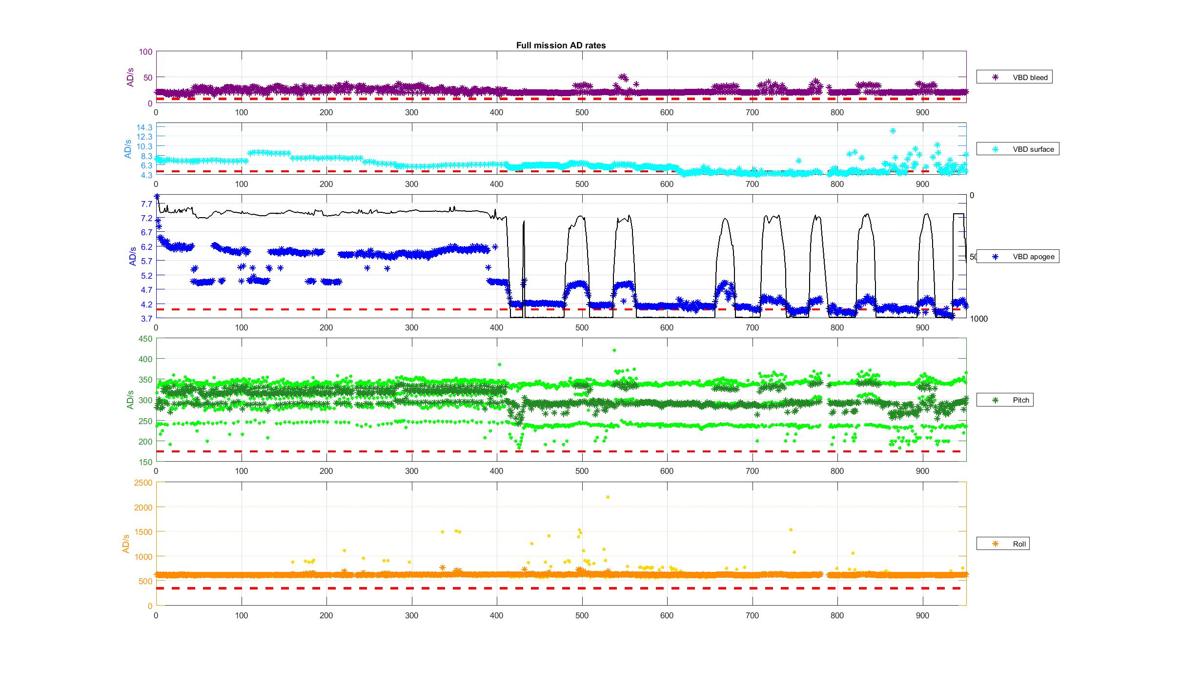Click the 250 tick on Pitch y-axis
The width and height of the screenshot is (1200, 681).
coord(146,421)
